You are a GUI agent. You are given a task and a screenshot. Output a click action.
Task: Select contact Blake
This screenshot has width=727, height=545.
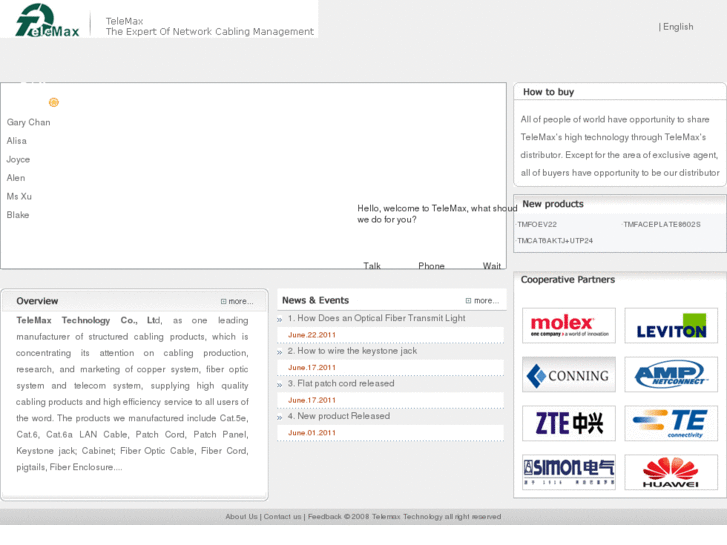(x=18, y=215)
